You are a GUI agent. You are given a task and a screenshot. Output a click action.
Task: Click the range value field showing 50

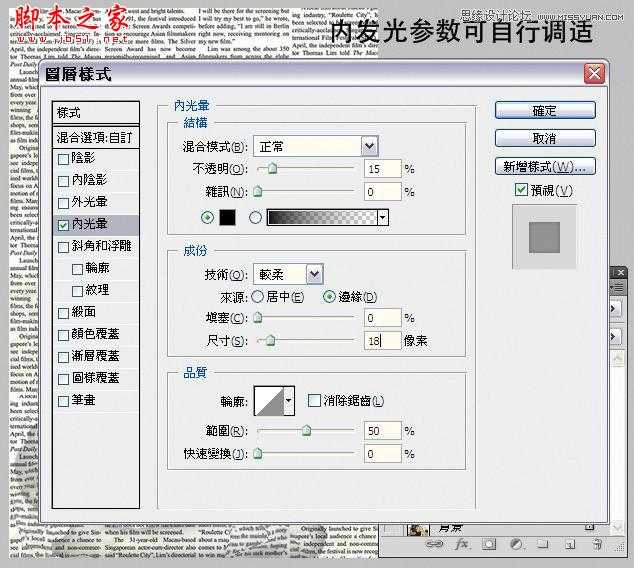[383, 431]
